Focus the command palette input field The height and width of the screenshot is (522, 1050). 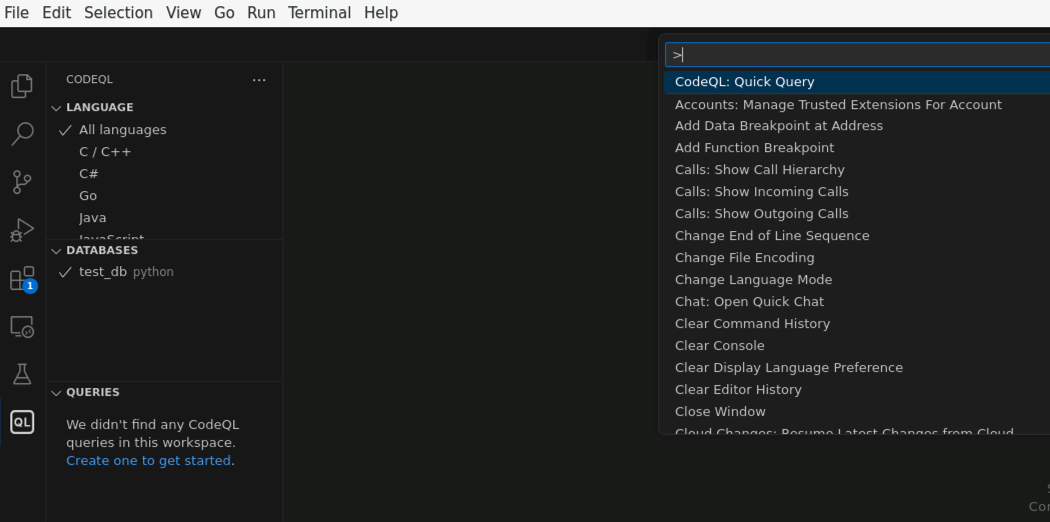click(857, 55)
